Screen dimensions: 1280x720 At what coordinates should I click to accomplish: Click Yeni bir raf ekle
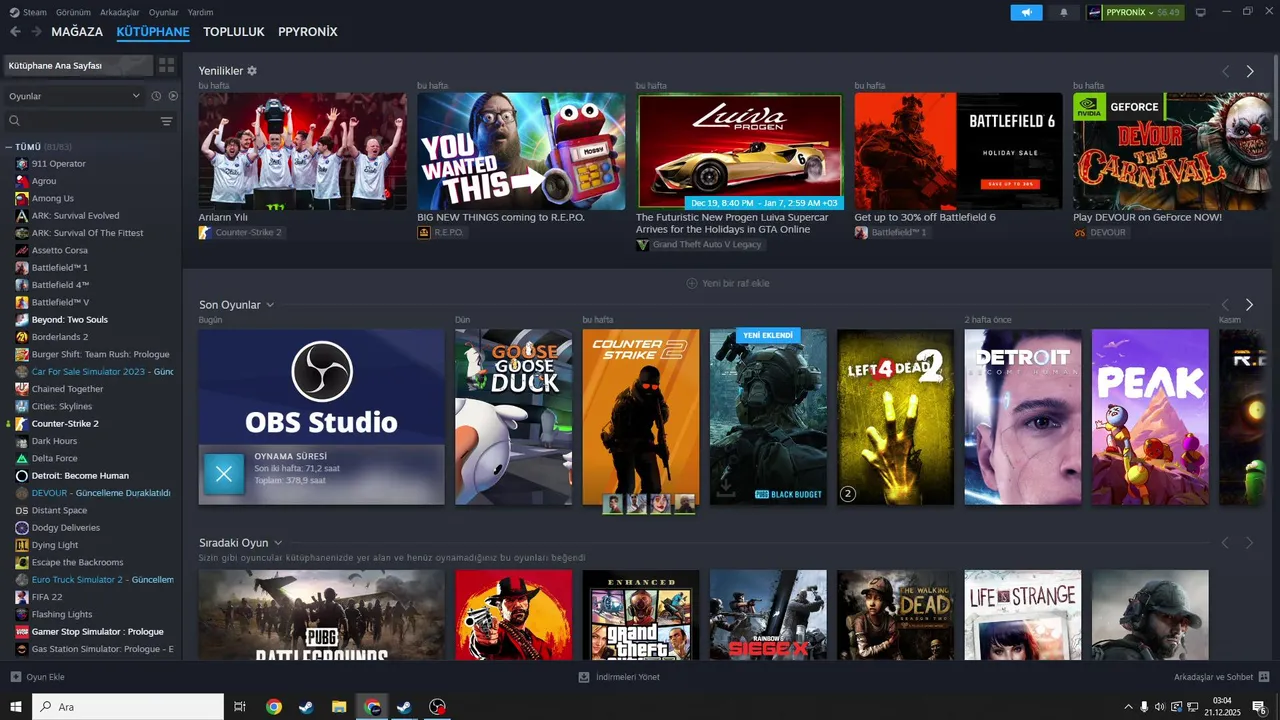pyautogui.click(x=728, y=283)
